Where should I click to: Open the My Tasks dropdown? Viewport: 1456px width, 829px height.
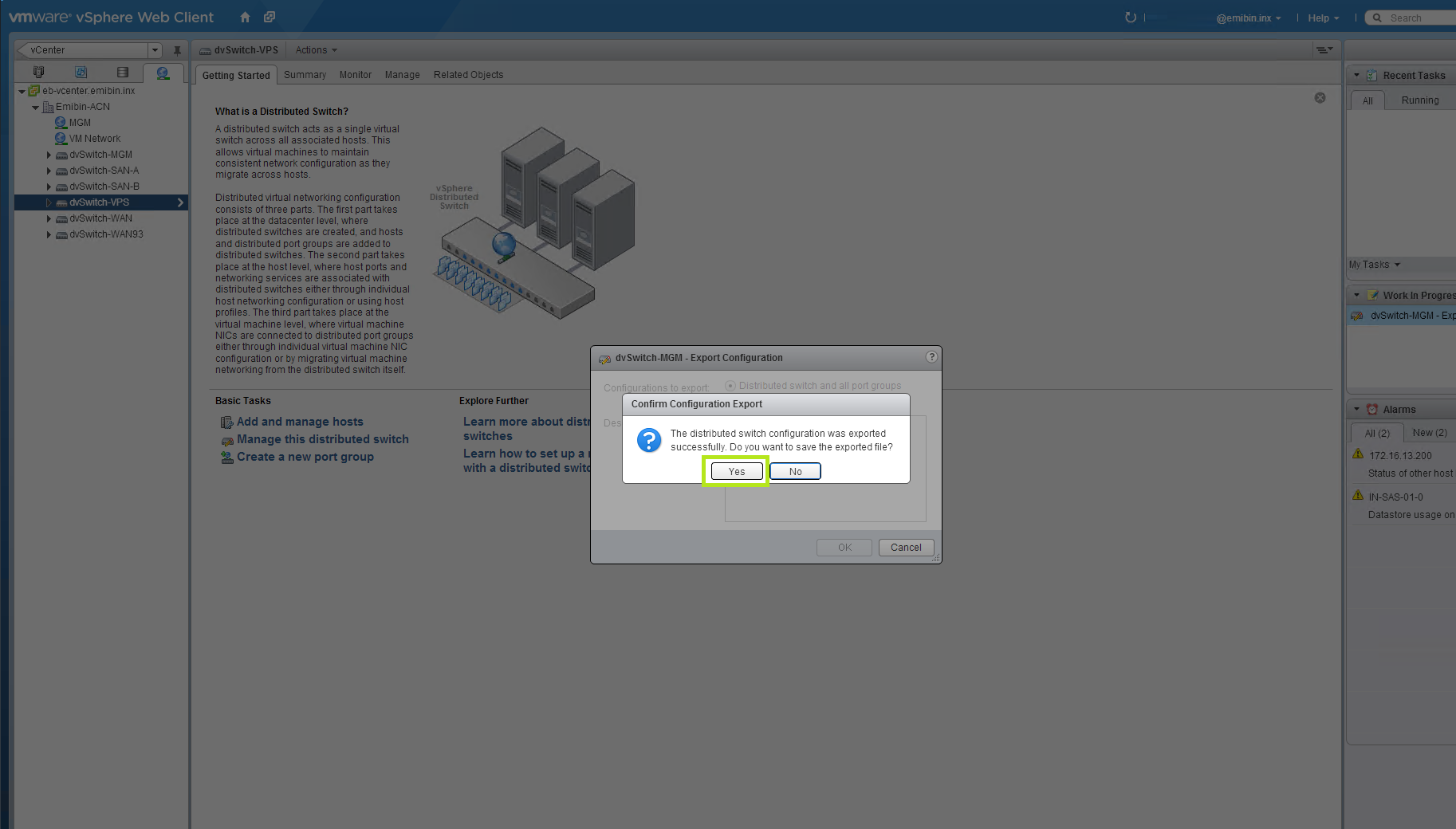(1375, 265)
